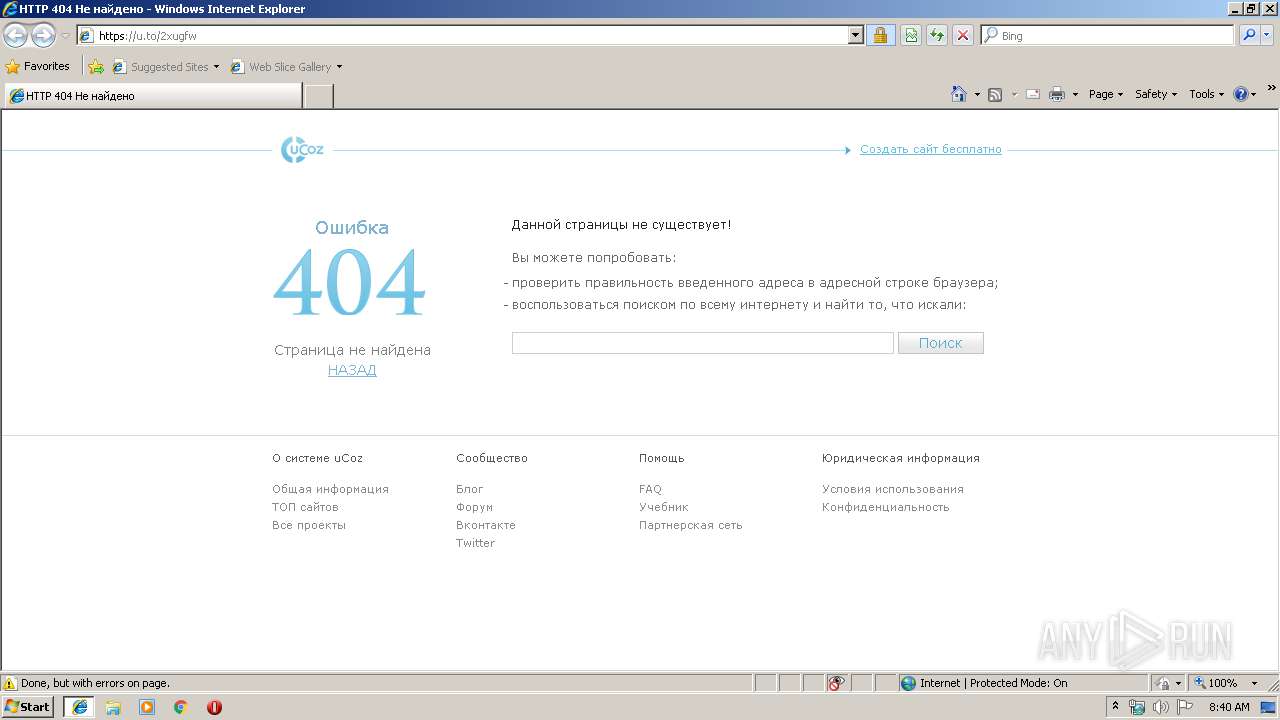The width and height of the screenshot is (1280, 720).
Task: Open the Все проекты link
Action: 309,525
